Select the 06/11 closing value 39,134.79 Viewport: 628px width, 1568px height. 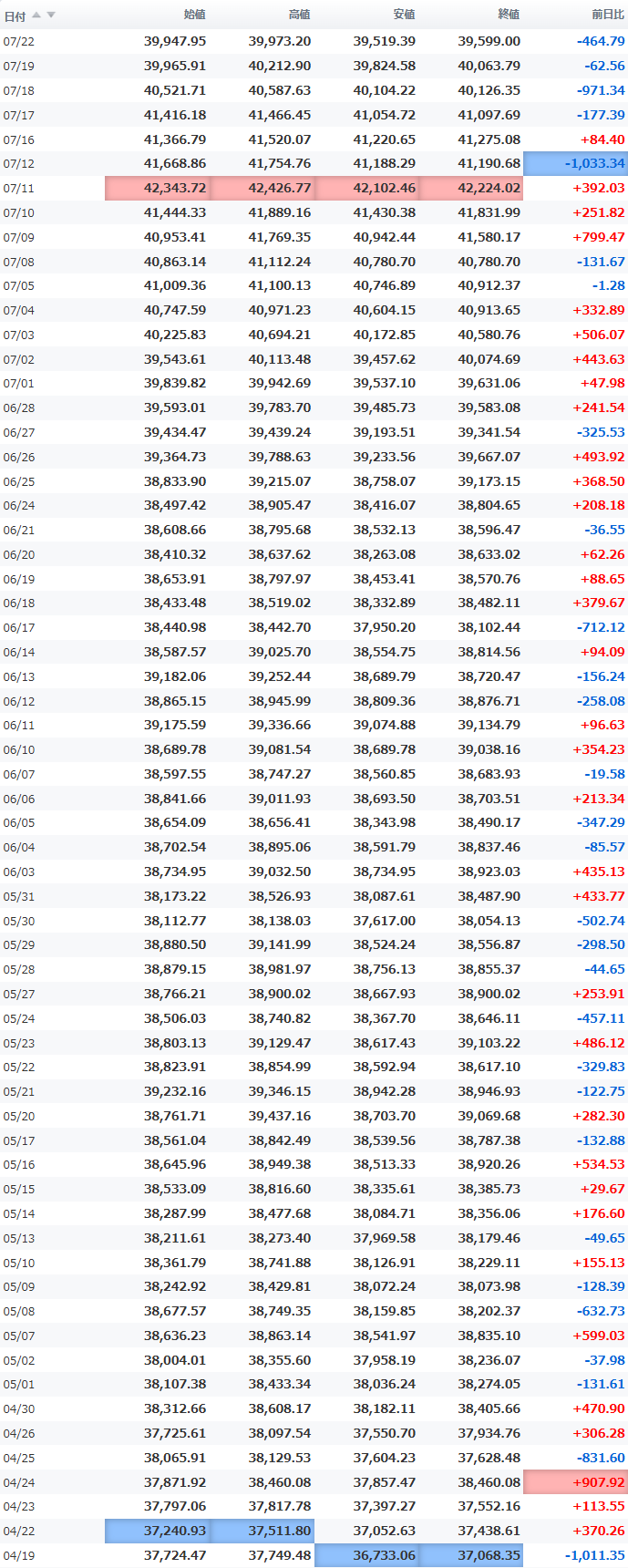(489, 725)
